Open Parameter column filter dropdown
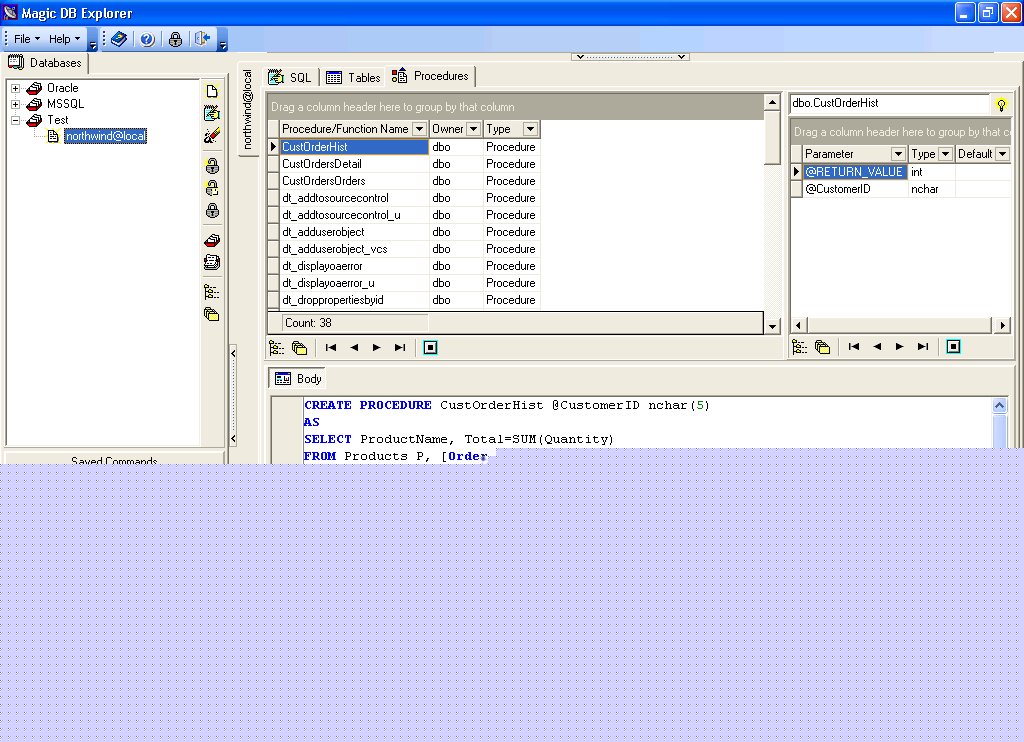This screenshot has width=1024, height=742. [899, 154]
